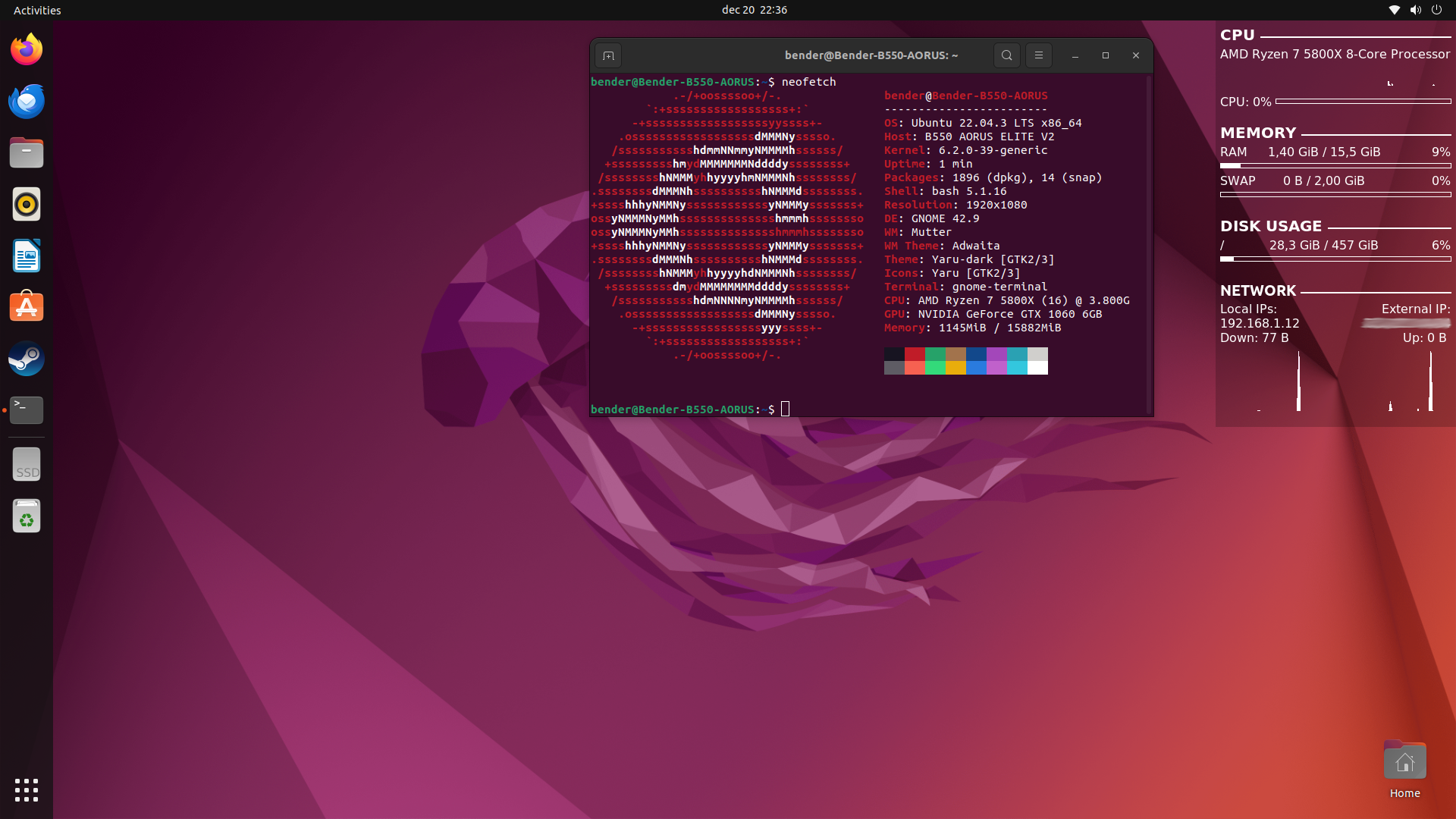1456x819 pixels.
Task: Click the 'GNOME 42.9' DE line
Action: pyautogui.click(x=932, y=218)
